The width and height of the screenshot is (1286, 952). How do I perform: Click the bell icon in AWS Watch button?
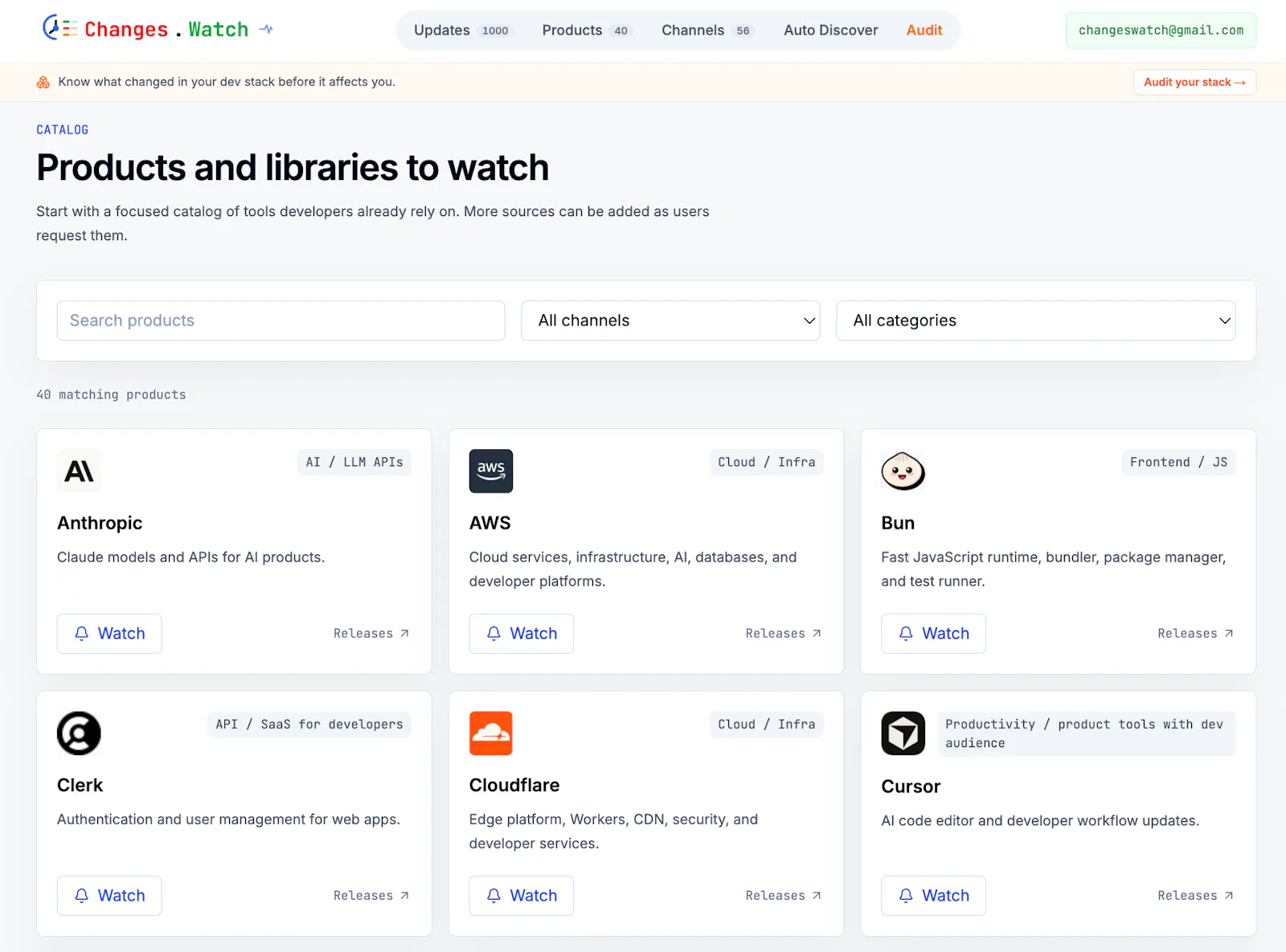(494, 633)
